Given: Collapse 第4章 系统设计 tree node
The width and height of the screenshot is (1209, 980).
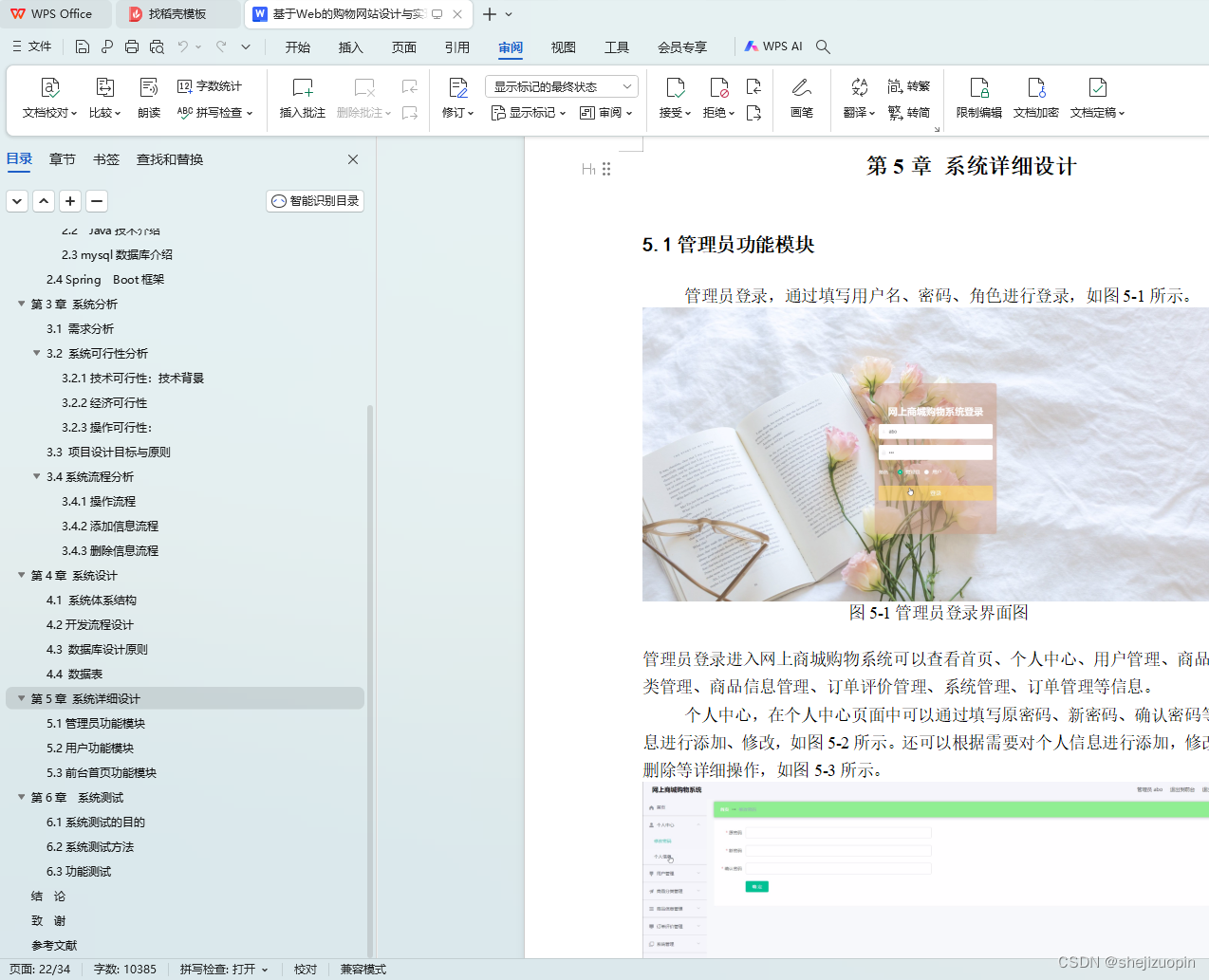Looking at the screenshot, I should [21, 575].
